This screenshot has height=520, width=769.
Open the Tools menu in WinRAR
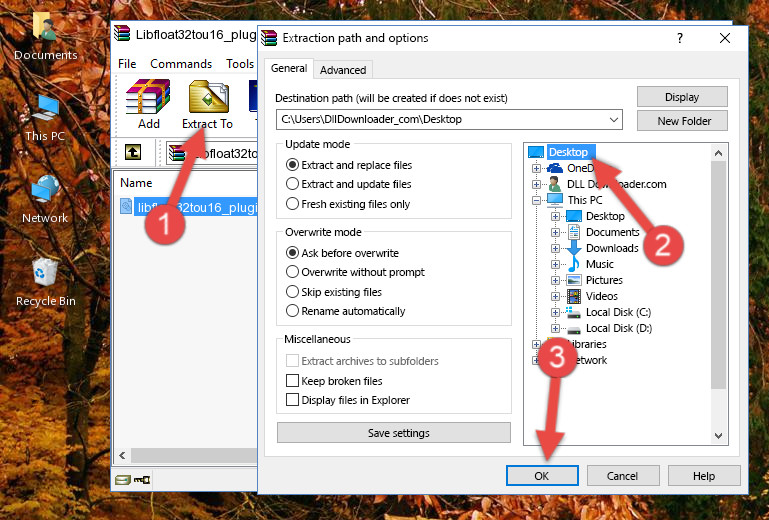click(x=240, y=64)
